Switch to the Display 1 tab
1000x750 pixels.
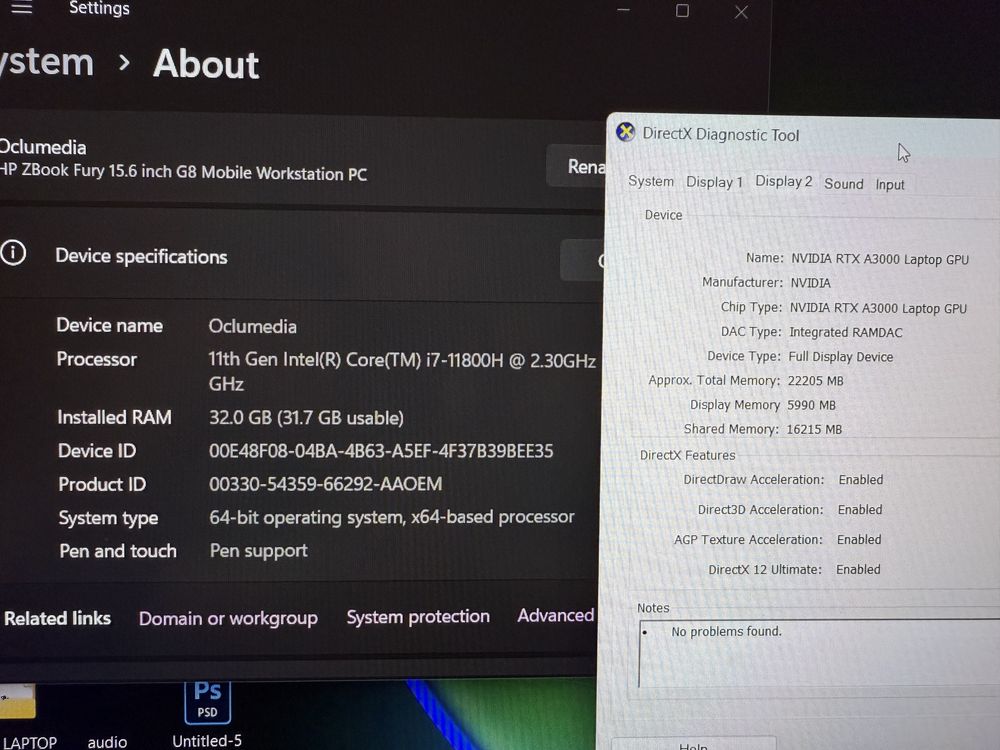(714, 182)
